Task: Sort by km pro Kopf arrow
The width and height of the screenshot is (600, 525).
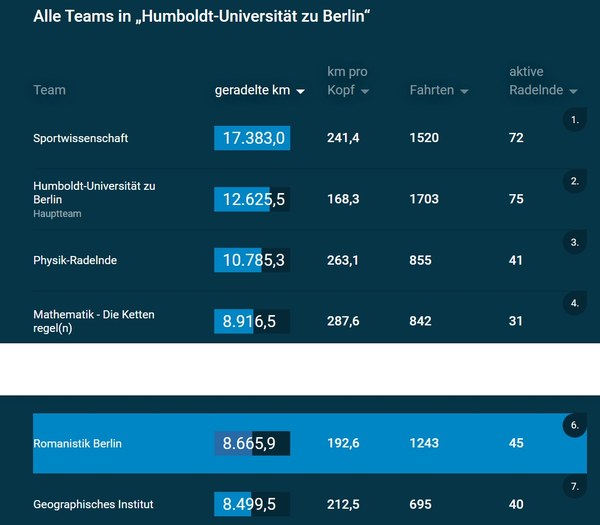Action: [x=365, y=91]
